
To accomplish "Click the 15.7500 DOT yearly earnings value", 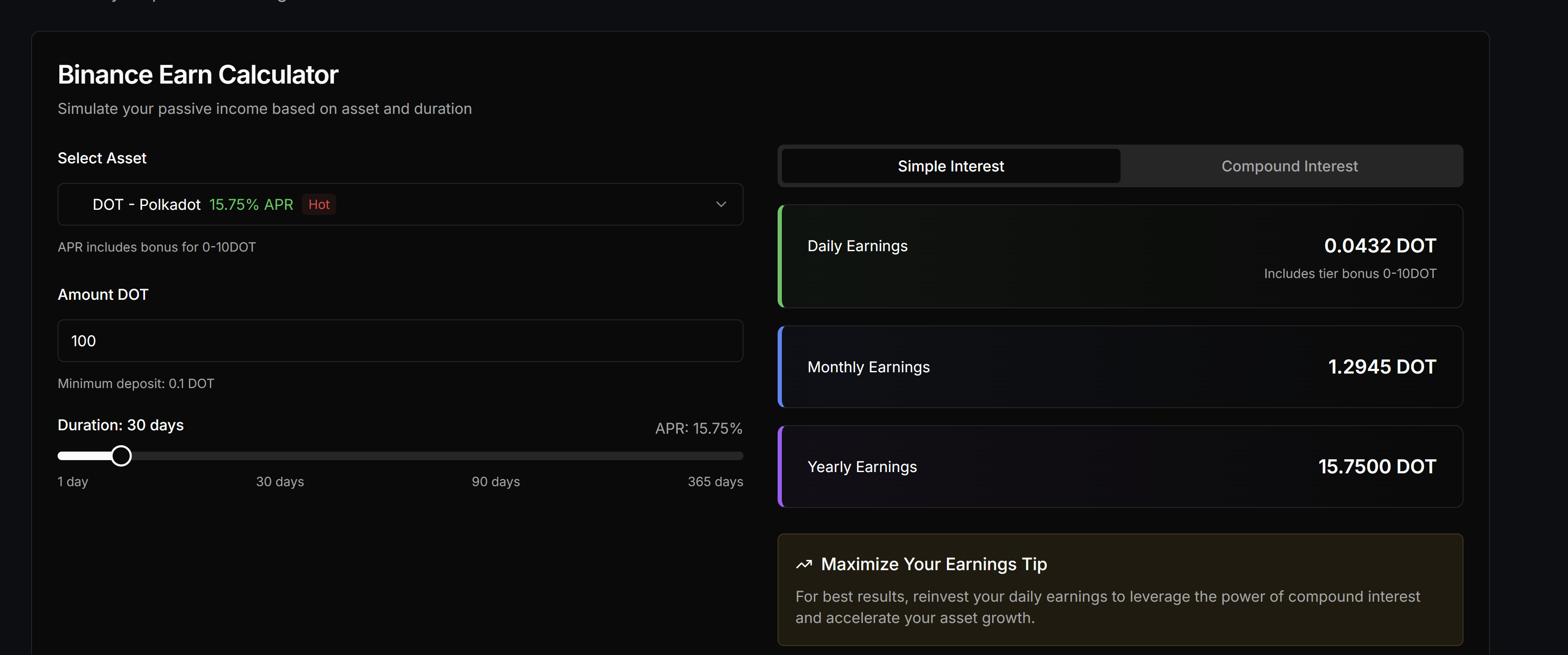I will click(x=1377, y=466).
